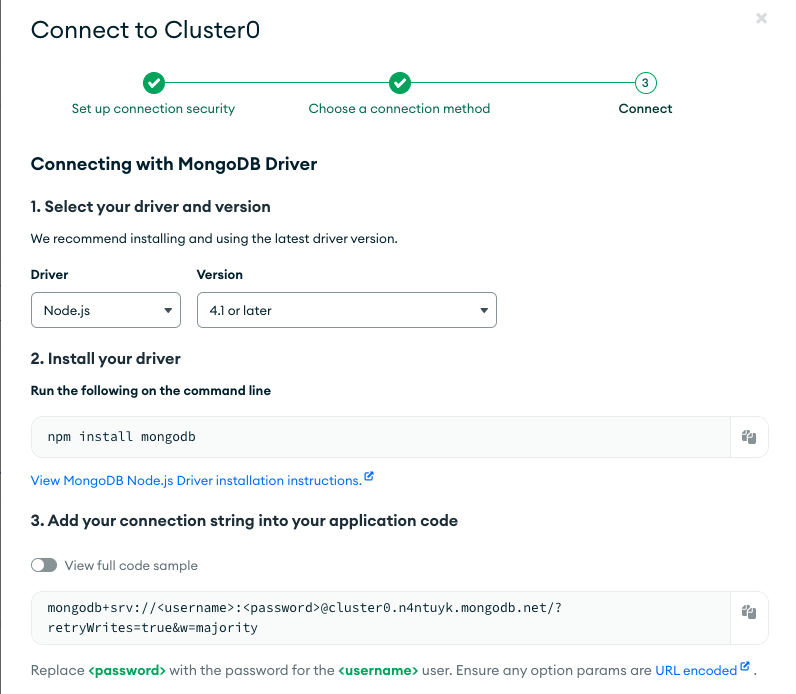Click inside the connection string code box
Image resolution: width=796 pixels, height=694 pixels.
(x=380, y=618)
